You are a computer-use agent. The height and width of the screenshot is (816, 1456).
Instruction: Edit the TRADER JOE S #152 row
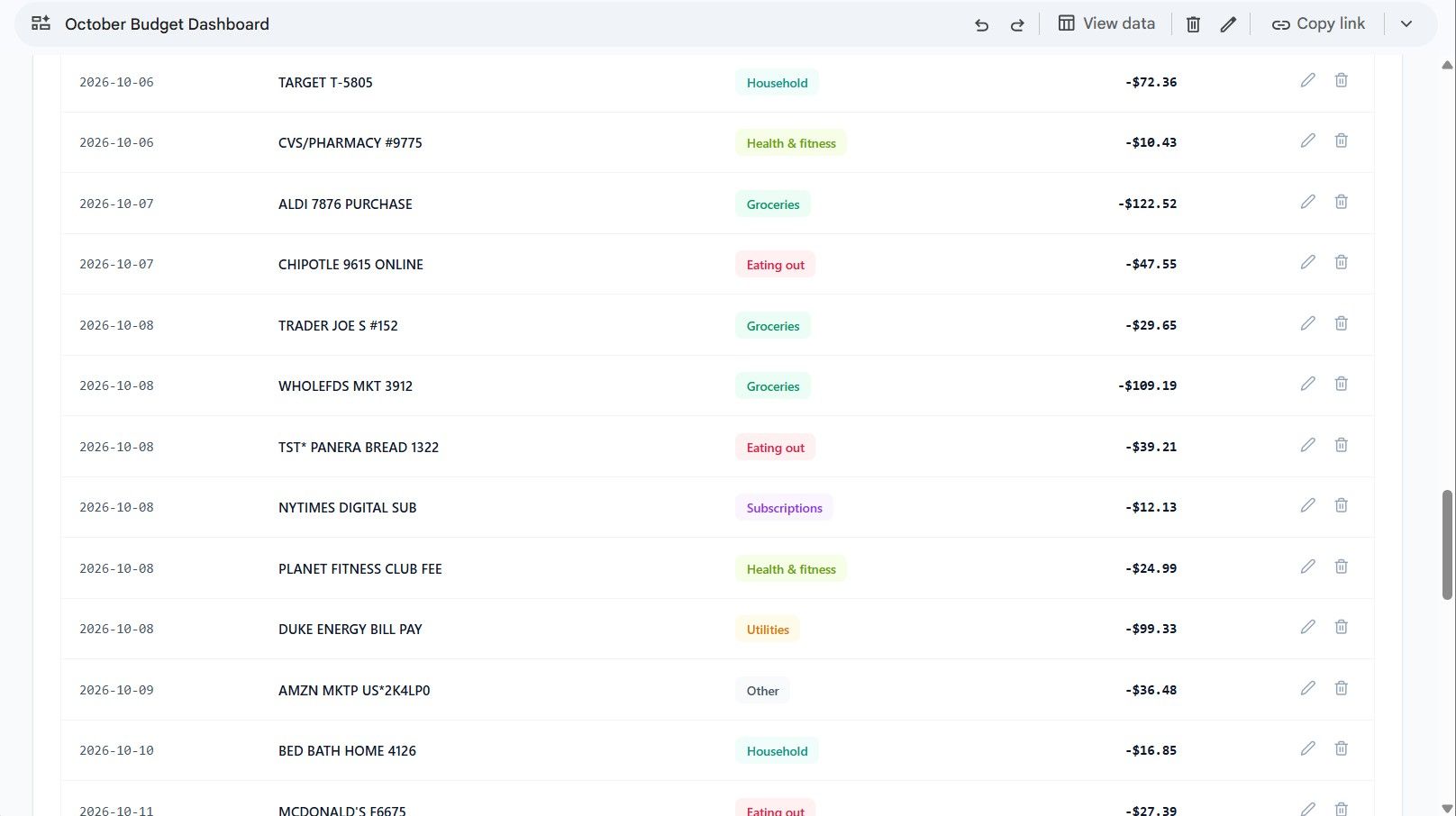coord(1308,323)
